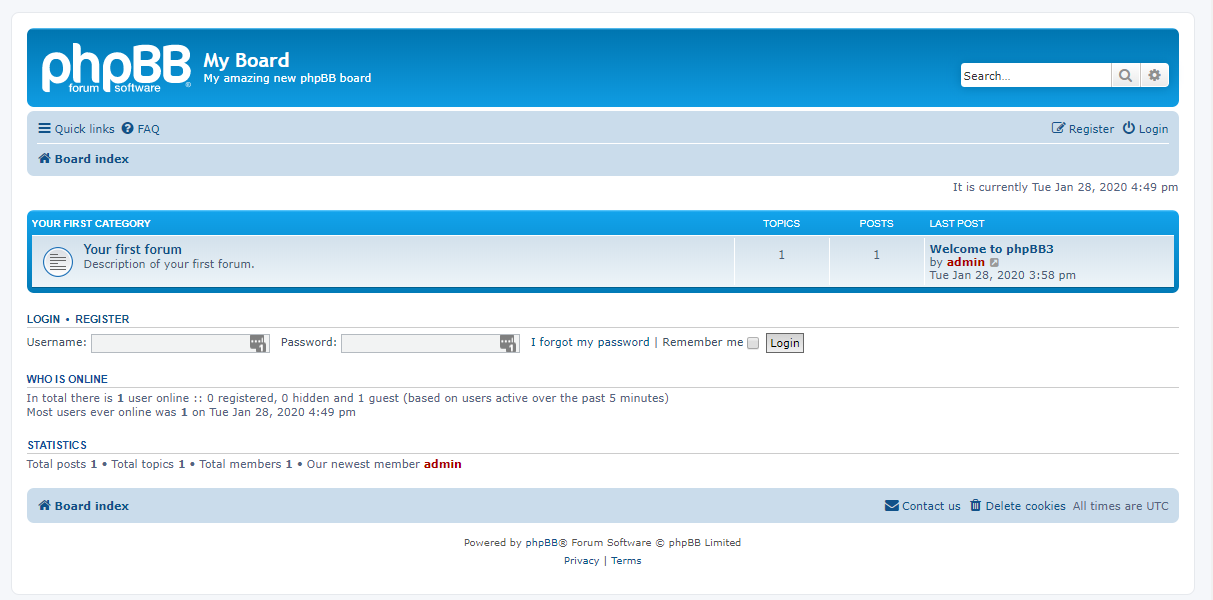
Task: Click password manager icon in Password field
Action: (x=509, y=343)
